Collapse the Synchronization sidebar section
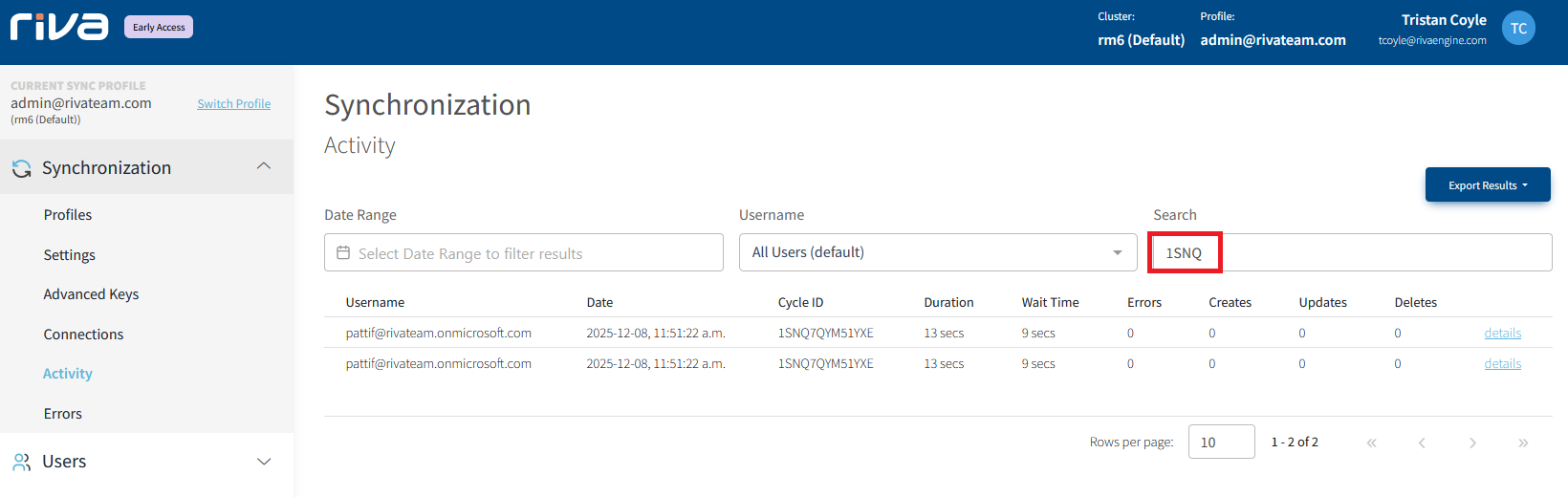Image resolution: width=1568 pixels, height=497 pixels. click(264, 166)
